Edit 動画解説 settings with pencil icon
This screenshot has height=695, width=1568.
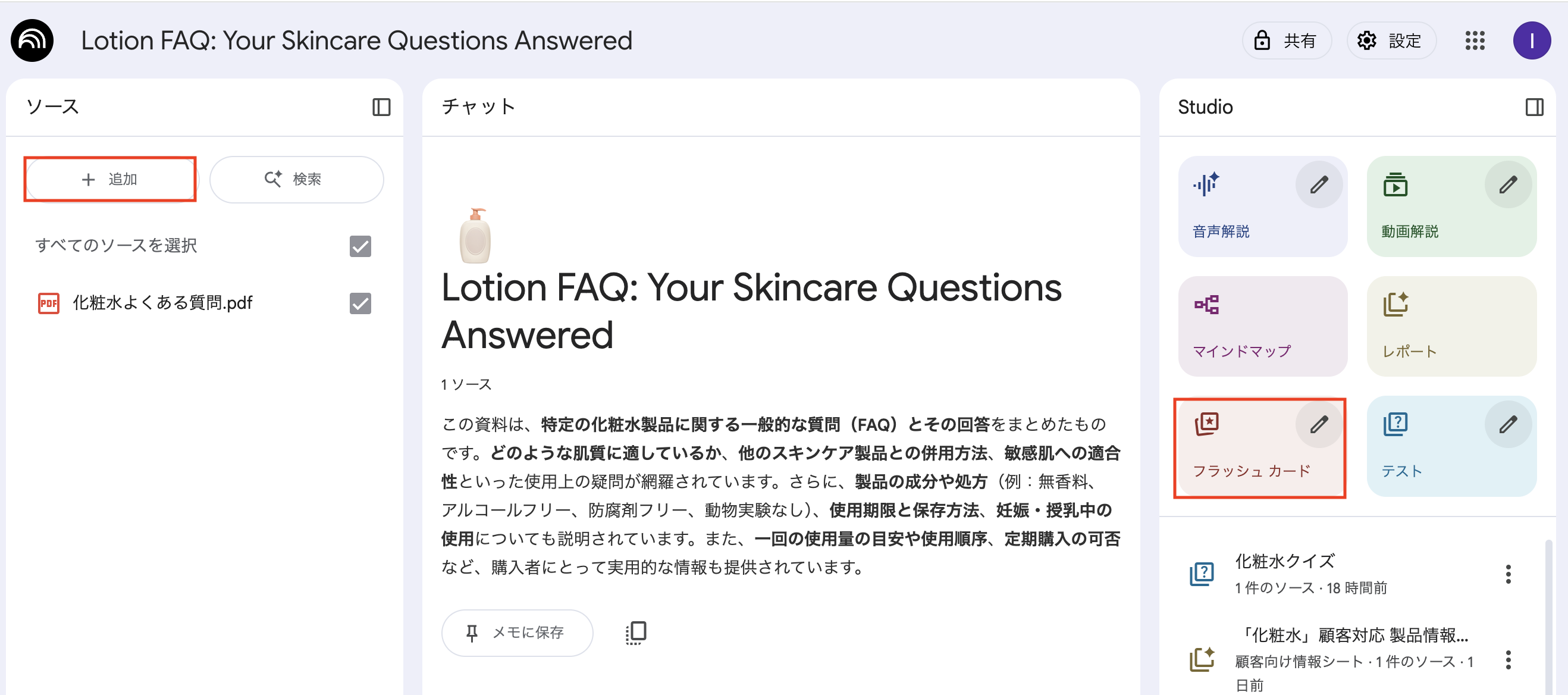pyautogui.click(x=1507, y=184)
